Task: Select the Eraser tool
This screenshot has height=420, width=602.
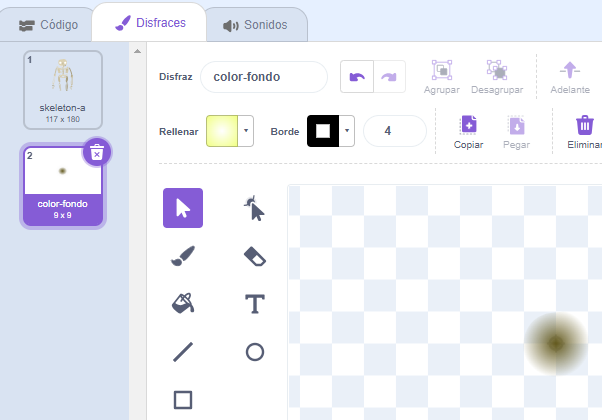Action: coord(255,256)
